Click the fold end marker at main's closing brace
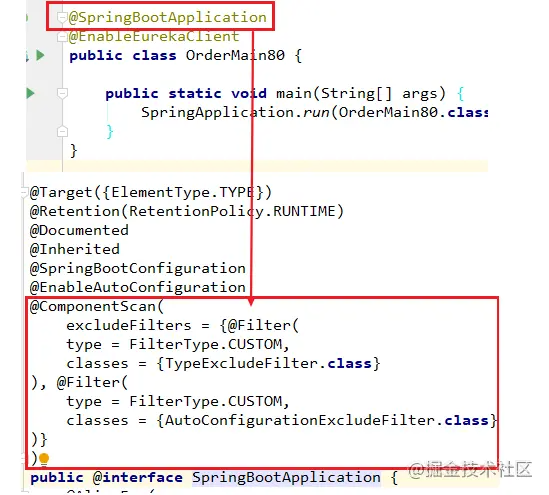Screen dimensions: 549x495 [x=62, y=132]
